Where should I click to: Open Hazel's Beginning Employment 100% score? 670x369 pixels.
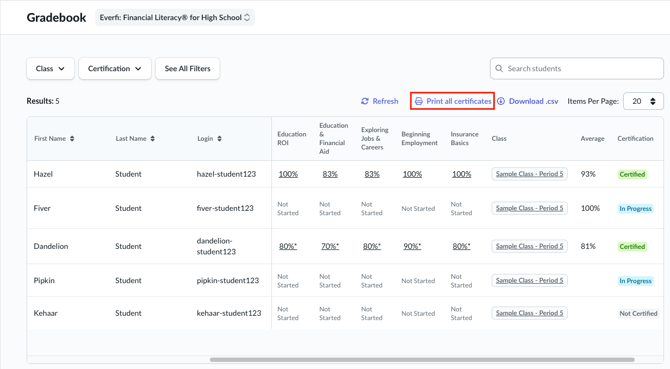click(412, 174)
